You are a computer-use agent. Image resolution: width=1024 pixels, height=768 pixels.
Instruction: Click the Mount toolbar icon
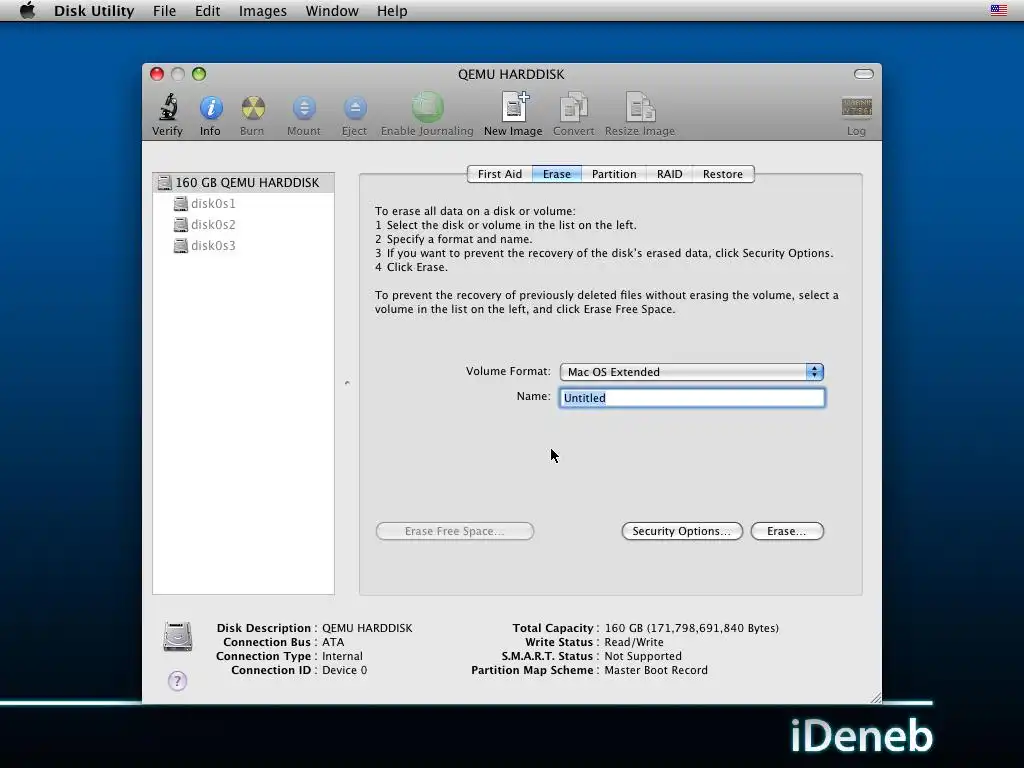click(304, 108)
